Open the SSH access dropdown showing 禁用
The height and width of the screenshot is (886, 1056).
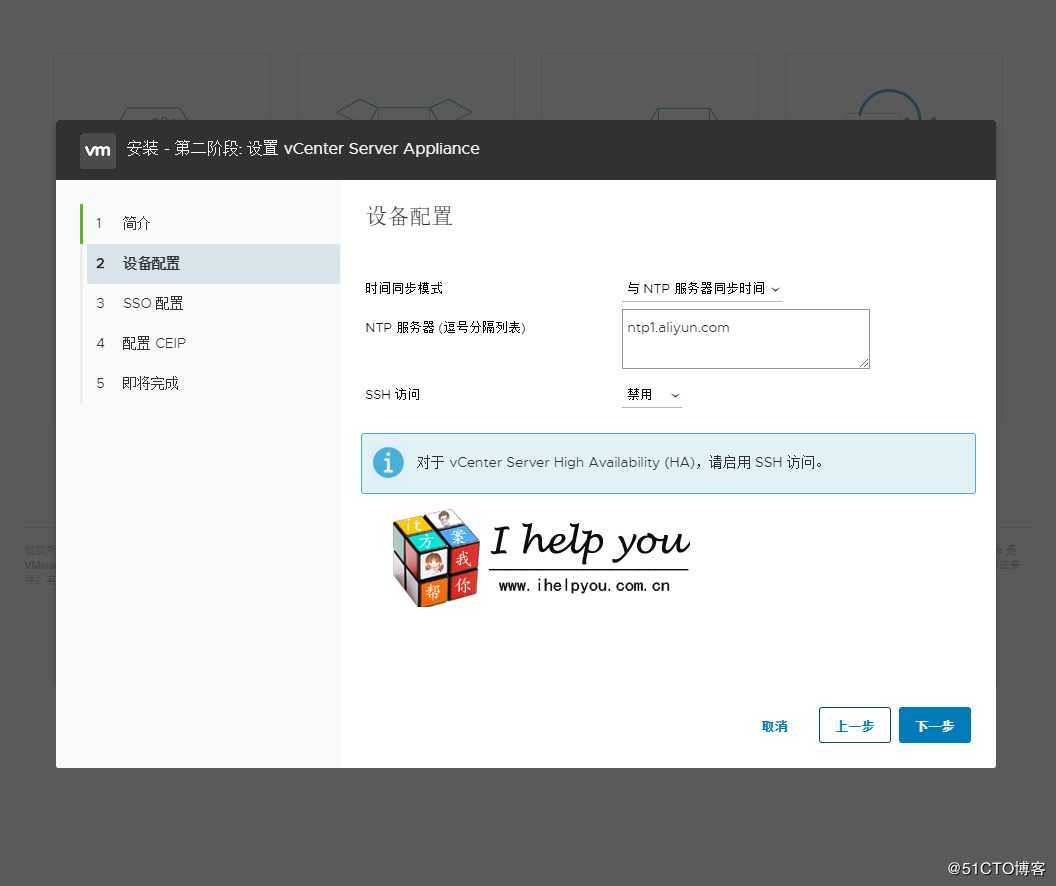pos(652,395)
